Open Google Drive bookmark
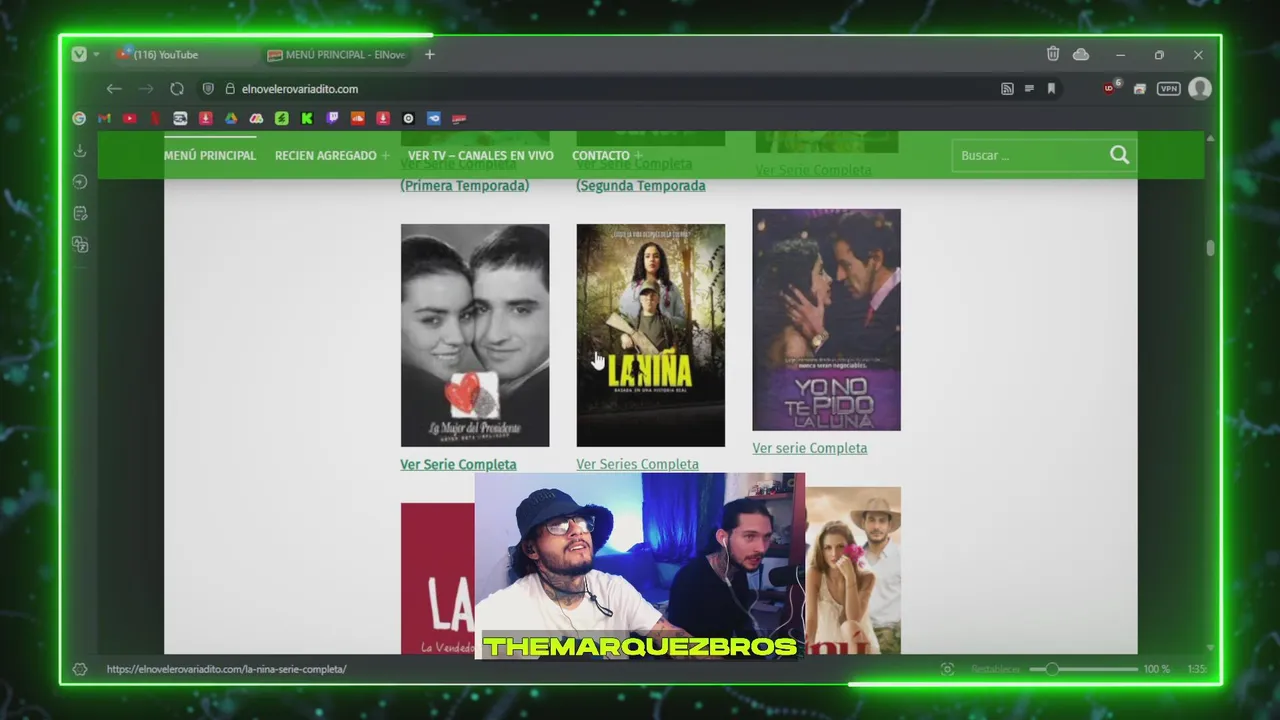This screenshot has width=1280, height=720. pos(231,118)
